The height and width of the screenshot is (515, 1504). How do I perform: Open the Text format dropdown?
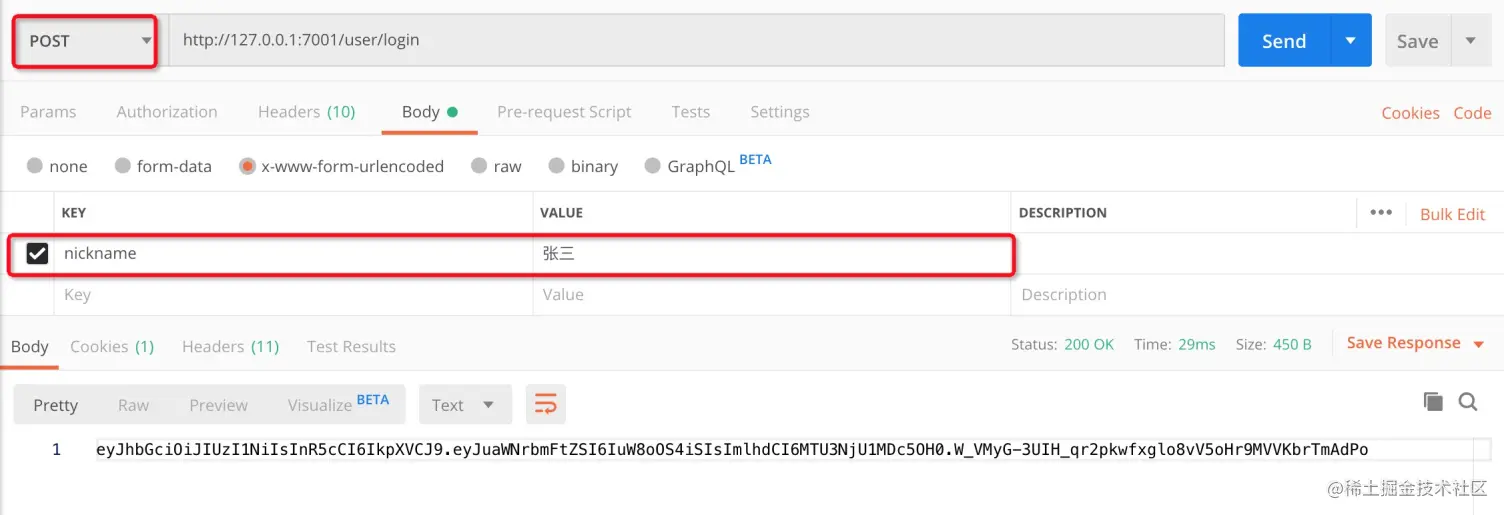click(x=464, y=405)
